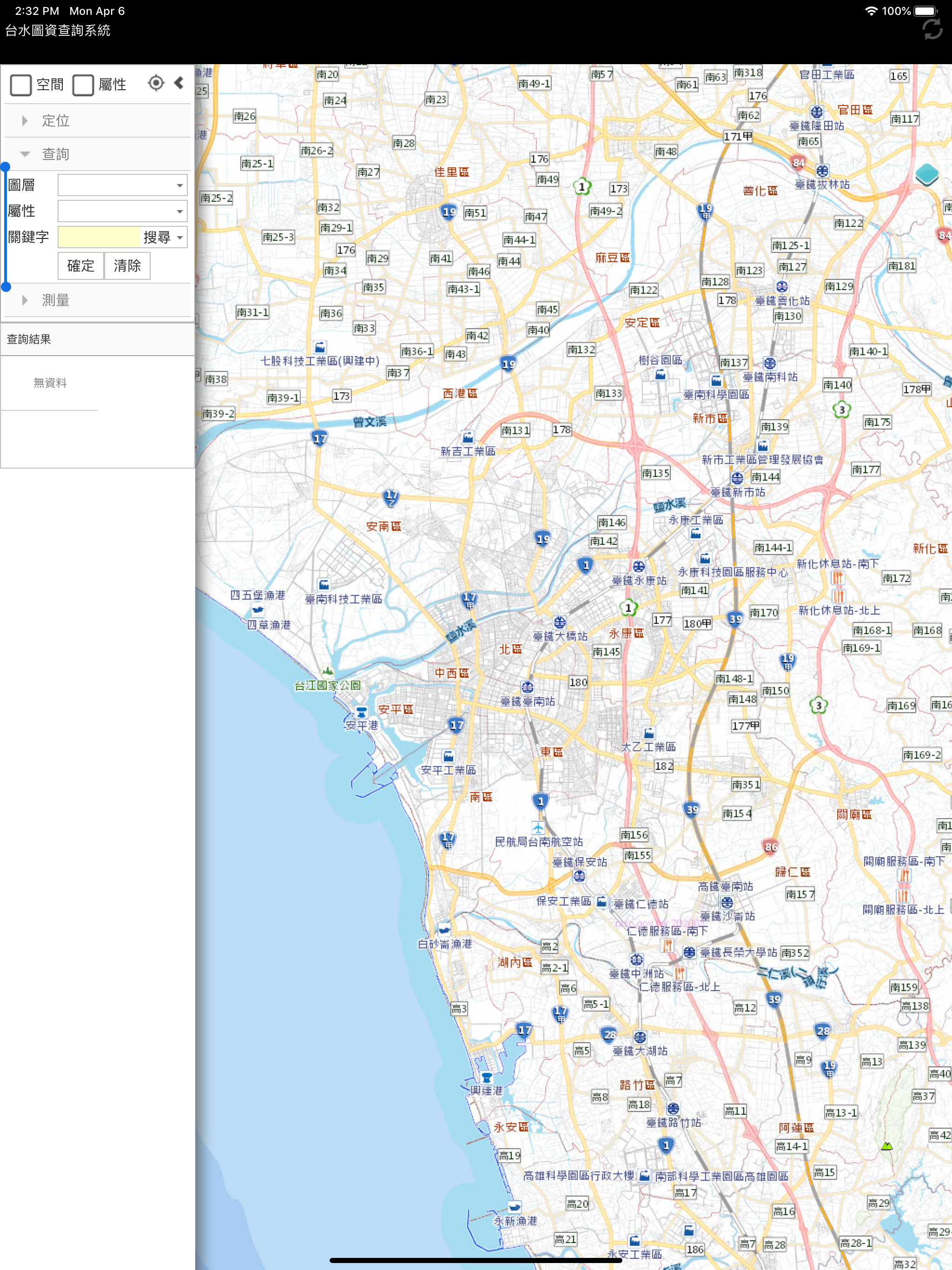Tap the 關廟服務區-南下 rest area icon
Image resolution: width=952 pixels, height=1270 pixels.
coord(904,875)
